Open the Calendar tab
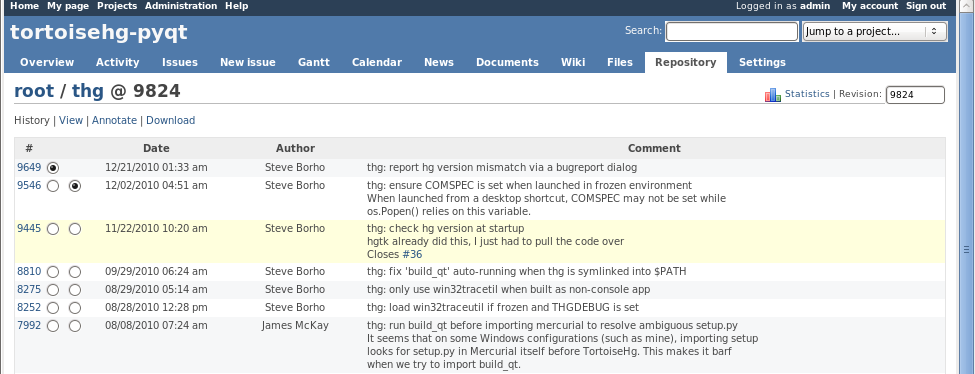This screenshot has width=975, height=374. (377, 62)
